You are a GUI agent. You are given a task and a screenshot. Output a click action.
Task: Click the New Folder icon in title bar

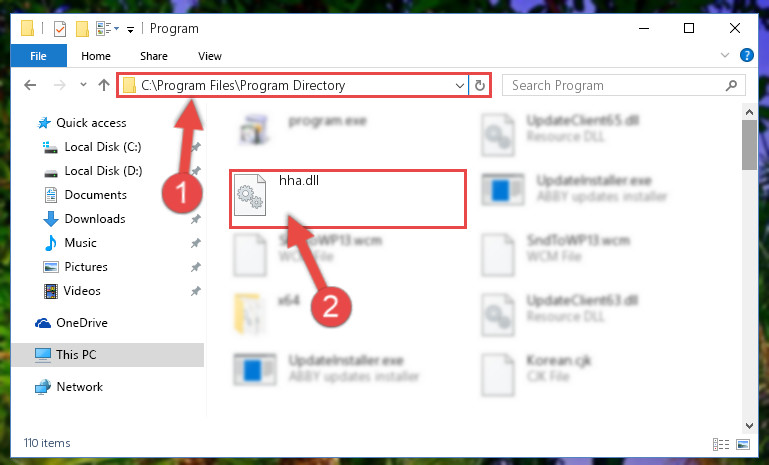[x=82, y=29]
